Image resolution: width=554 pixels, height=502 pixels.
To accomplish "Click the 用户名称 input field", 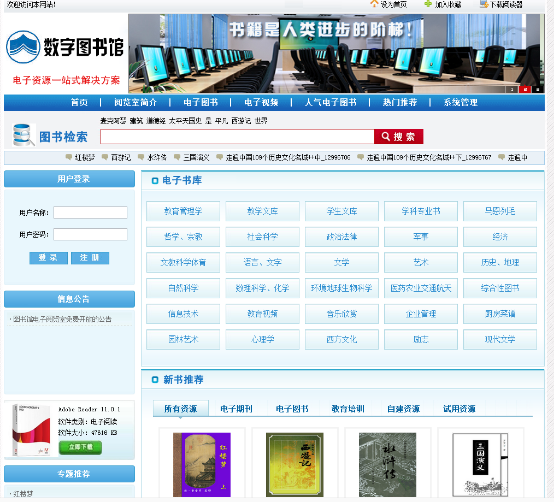I will coord(90,213).
